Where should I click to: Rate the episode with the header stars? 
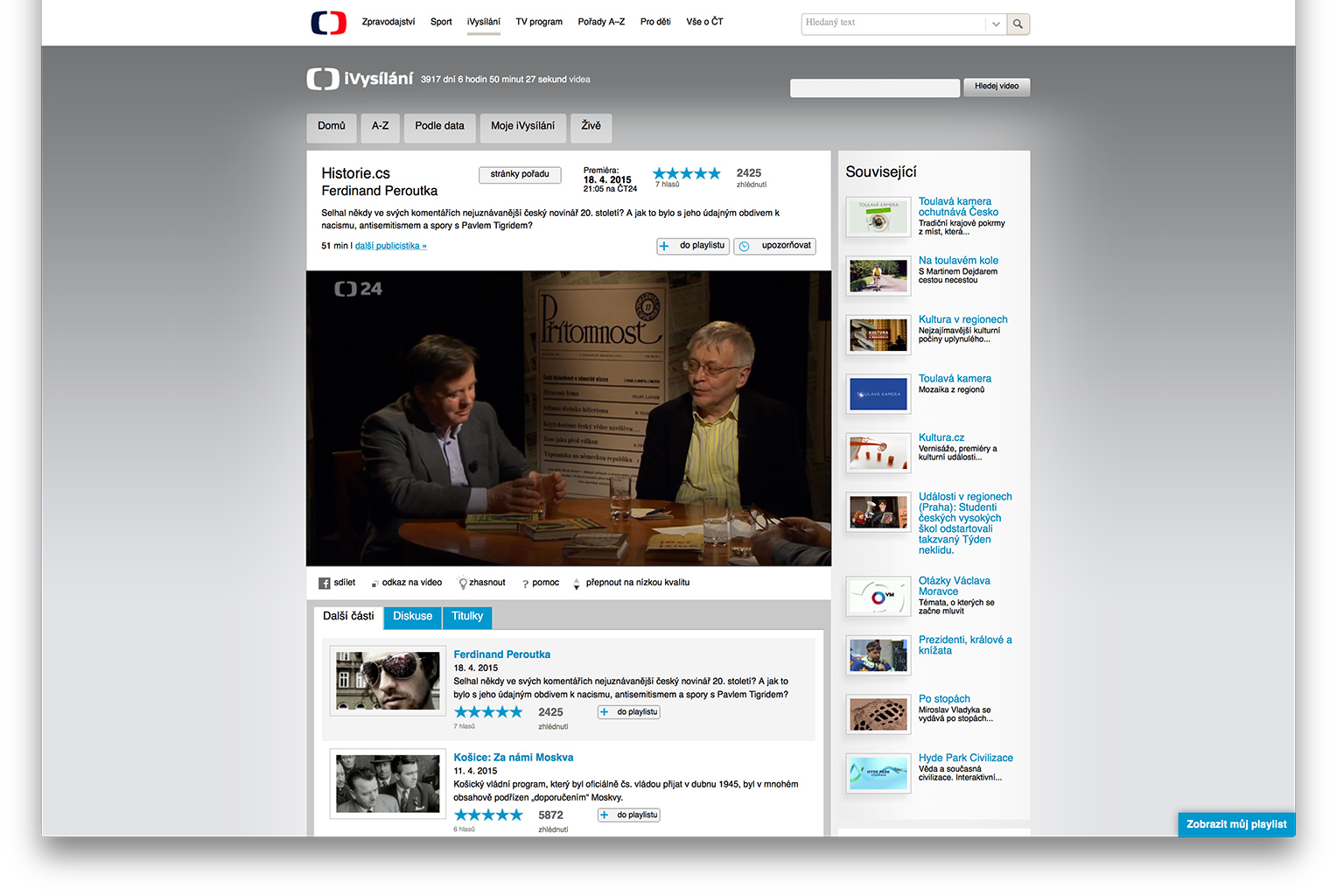687,173
